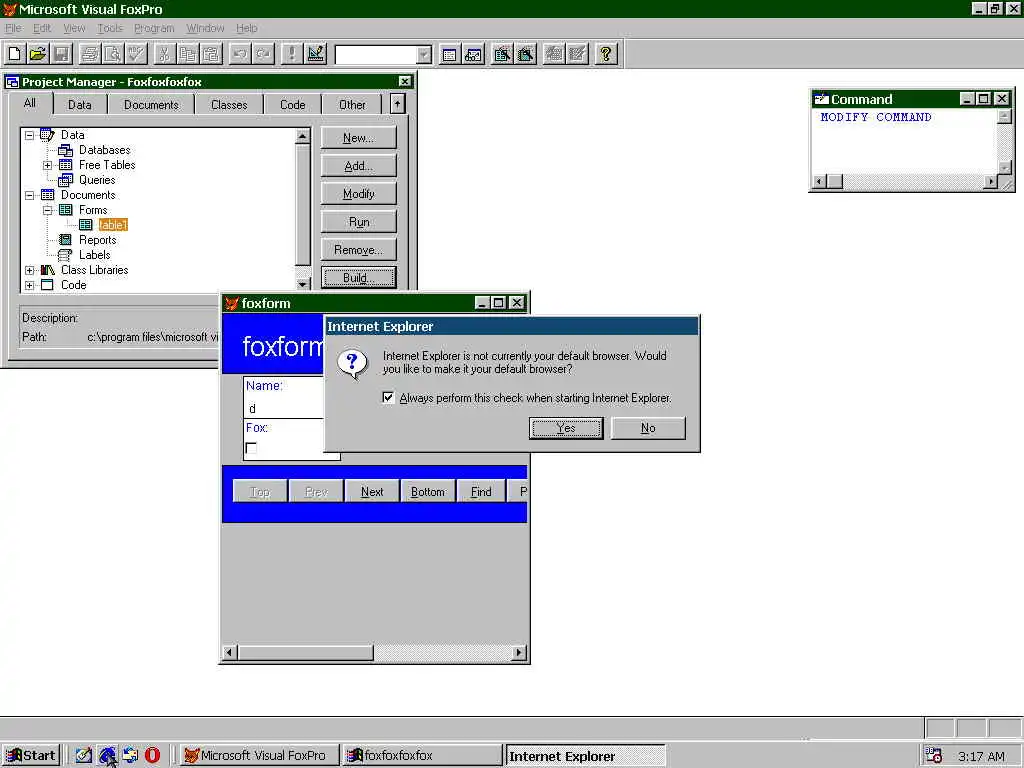Click the Command window horizontal scrollbar thumb
Image resolution: width=1024 pixels, height=768 pixels.
pos(835,181)
